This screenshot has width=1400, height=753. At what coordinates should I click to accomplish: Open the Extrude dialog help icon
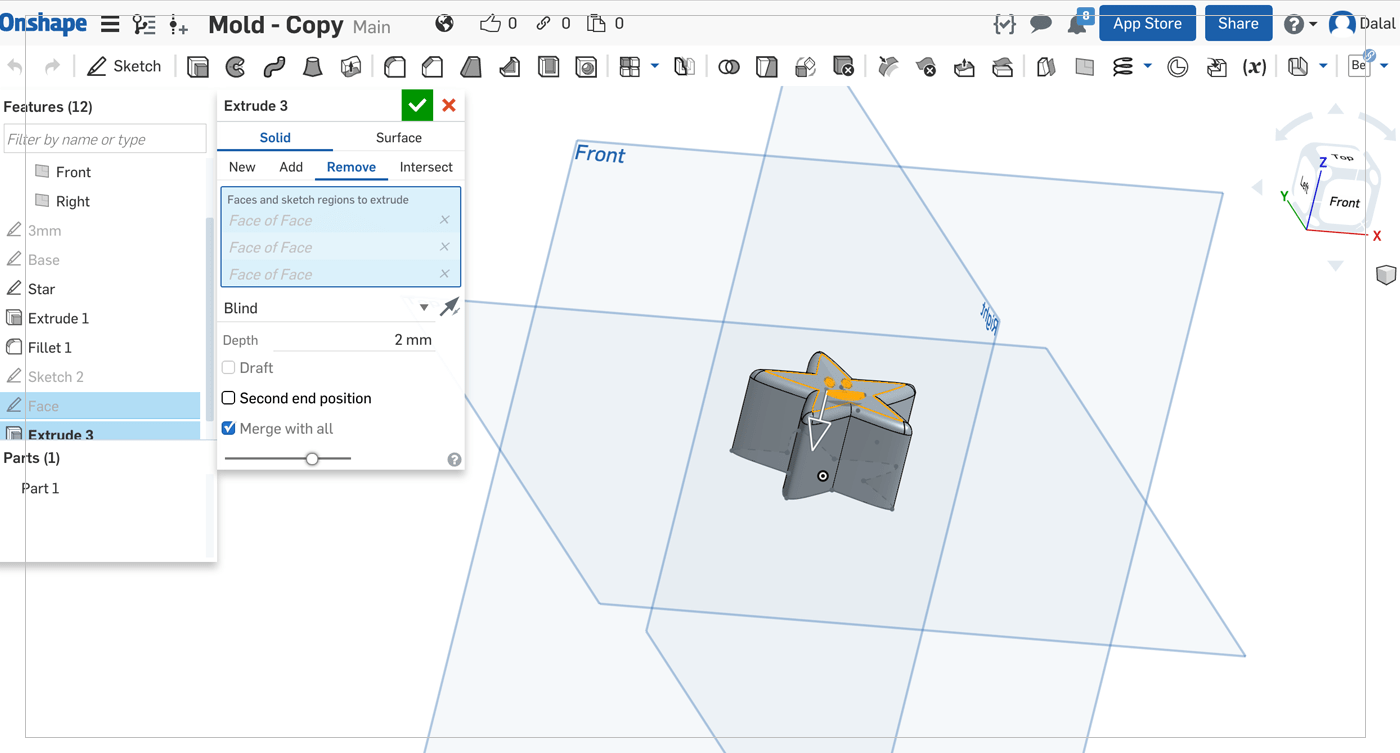454,460
